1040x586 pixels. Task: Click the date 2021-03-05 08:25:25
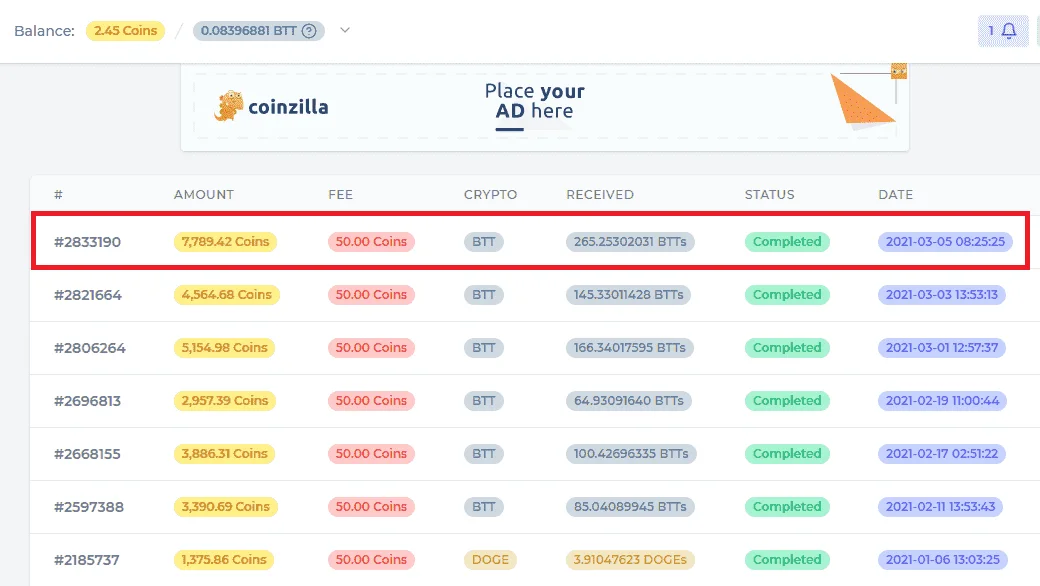pyautogui.click(x=945, y=241)
